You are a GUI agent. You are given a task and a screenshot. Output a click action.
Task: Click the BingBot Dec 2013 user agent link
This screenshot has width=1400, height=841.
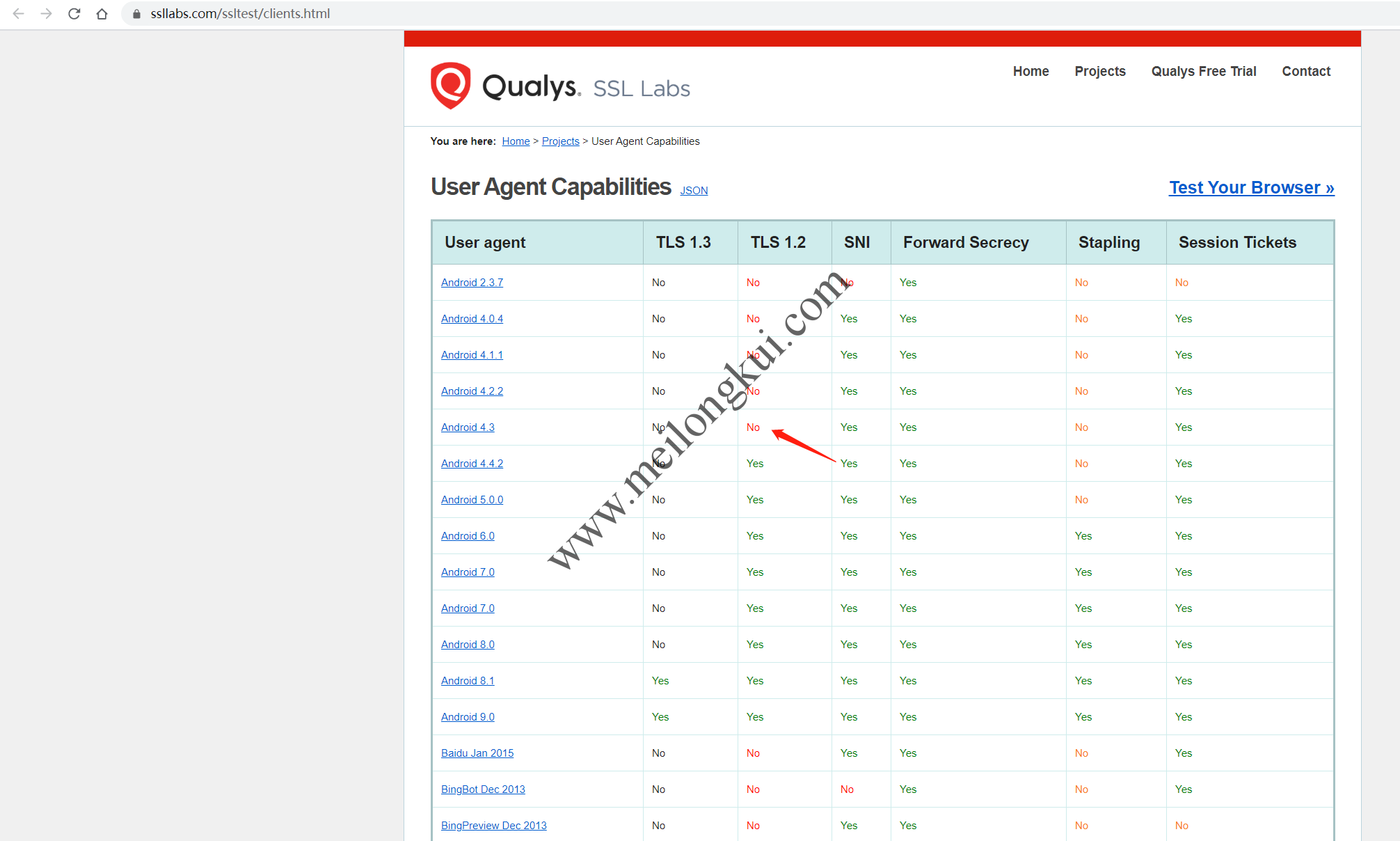(485, 789)
